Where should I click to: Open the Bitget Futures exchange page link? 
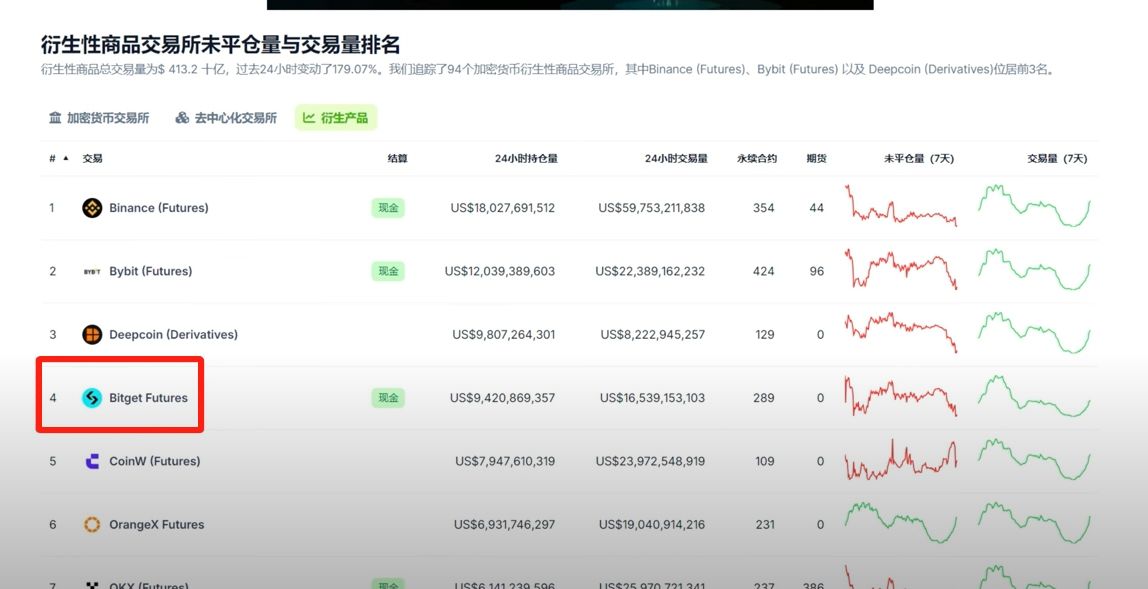point(147,397)
